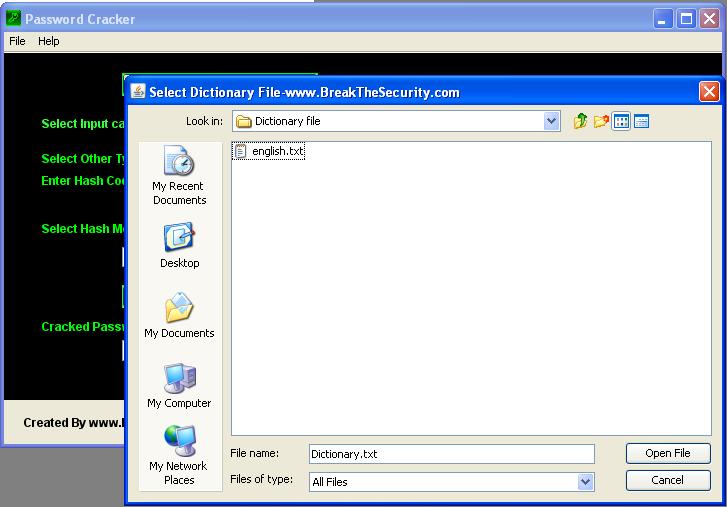Open My Recent Documents shortcut
Image resolution: width=727 pixels, height=507 pixels.
[x=179, y=175]
